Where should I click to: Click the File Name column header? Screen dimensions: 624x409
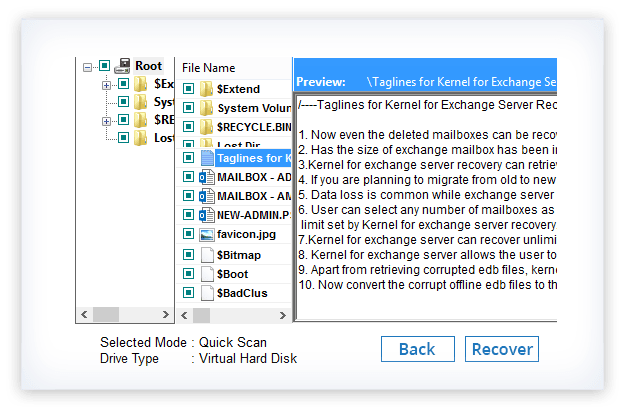pyautogui.click(x=209, y=67)
